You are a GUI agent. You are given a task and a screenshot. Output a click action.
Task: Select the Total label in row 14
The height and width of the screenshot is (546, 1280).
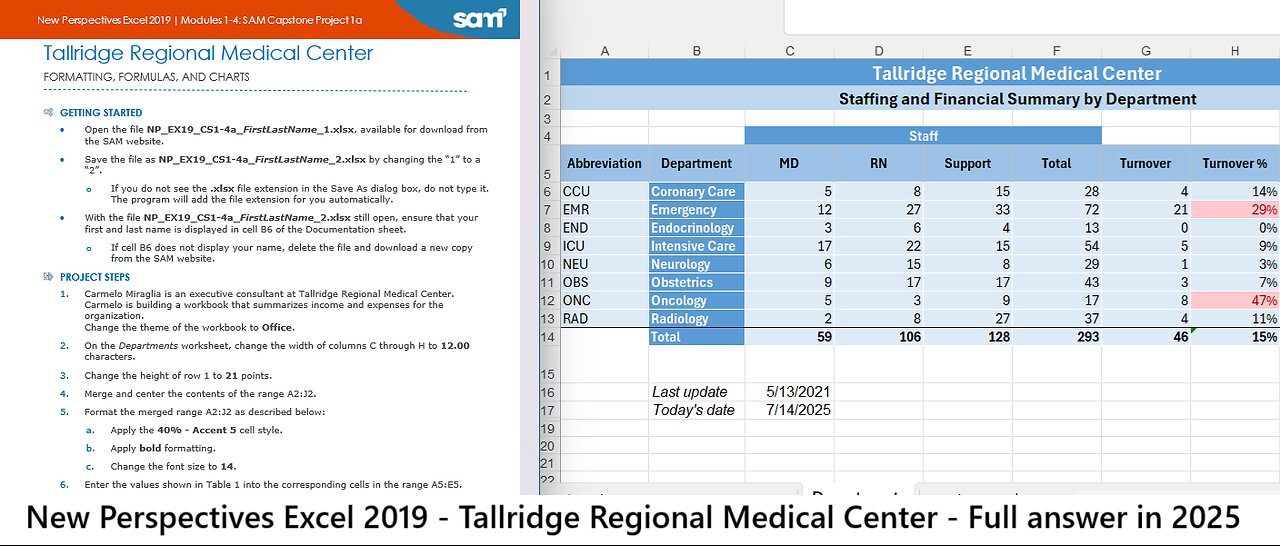696,337
